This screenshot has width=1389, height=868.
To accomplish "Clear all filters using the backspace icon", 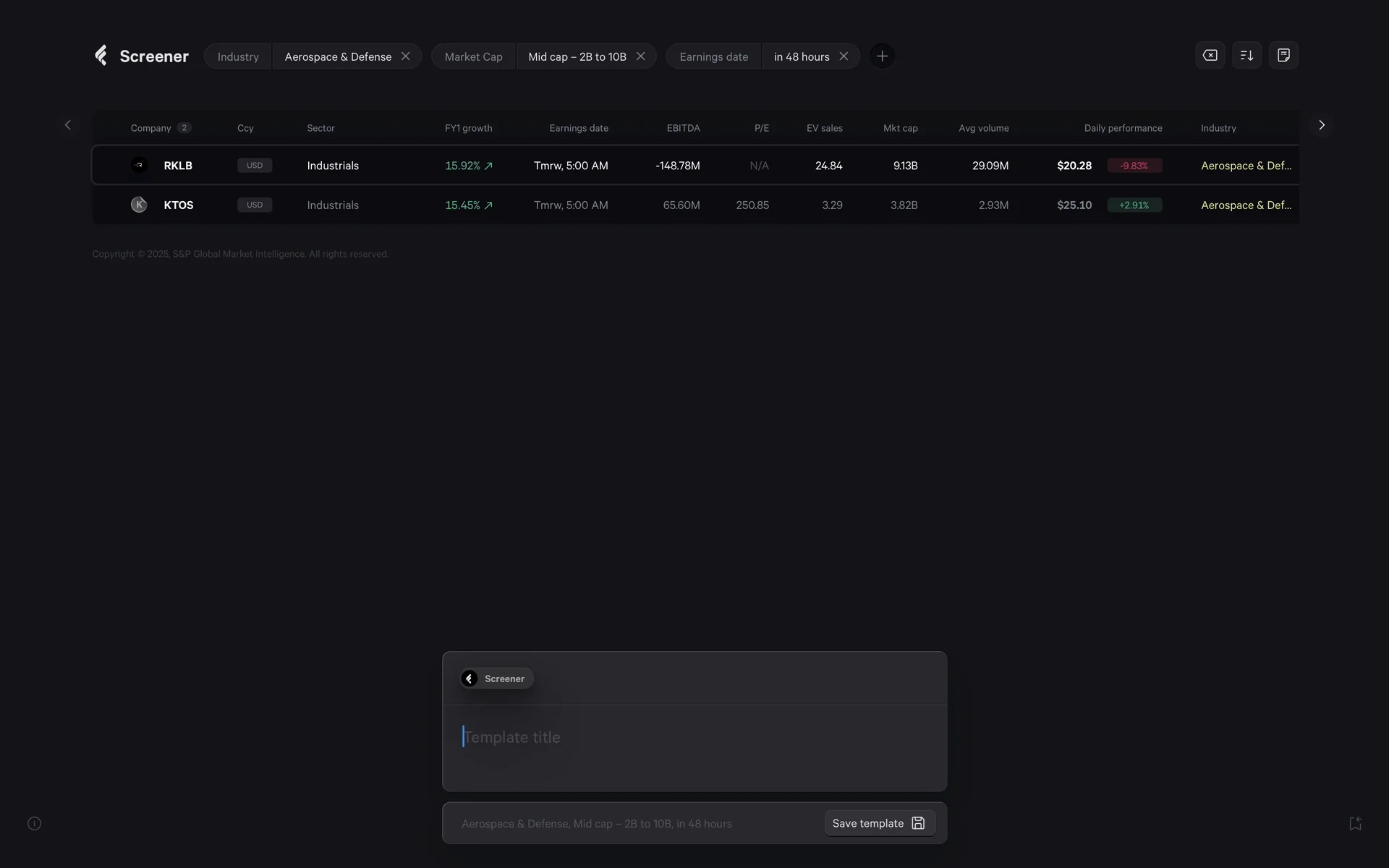I will 1210,55.
